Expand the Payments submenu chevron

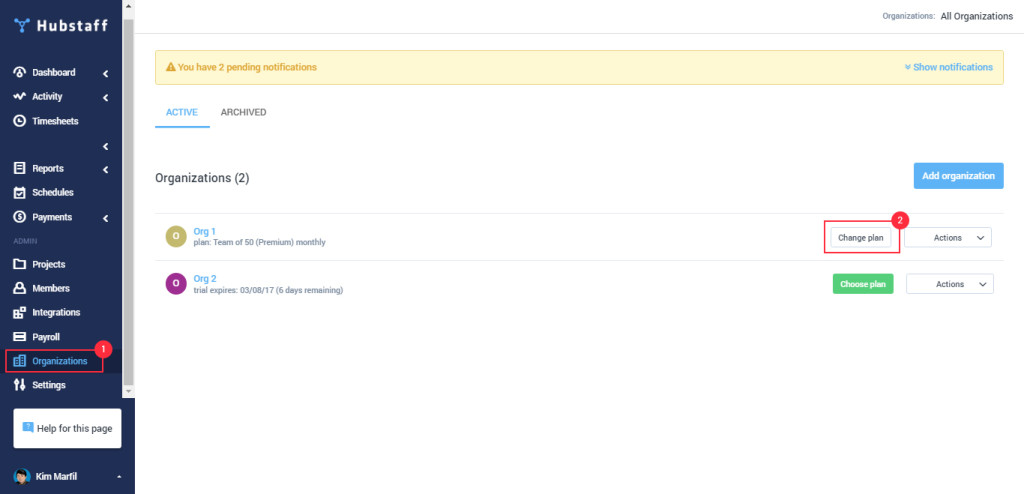[105, 218]
